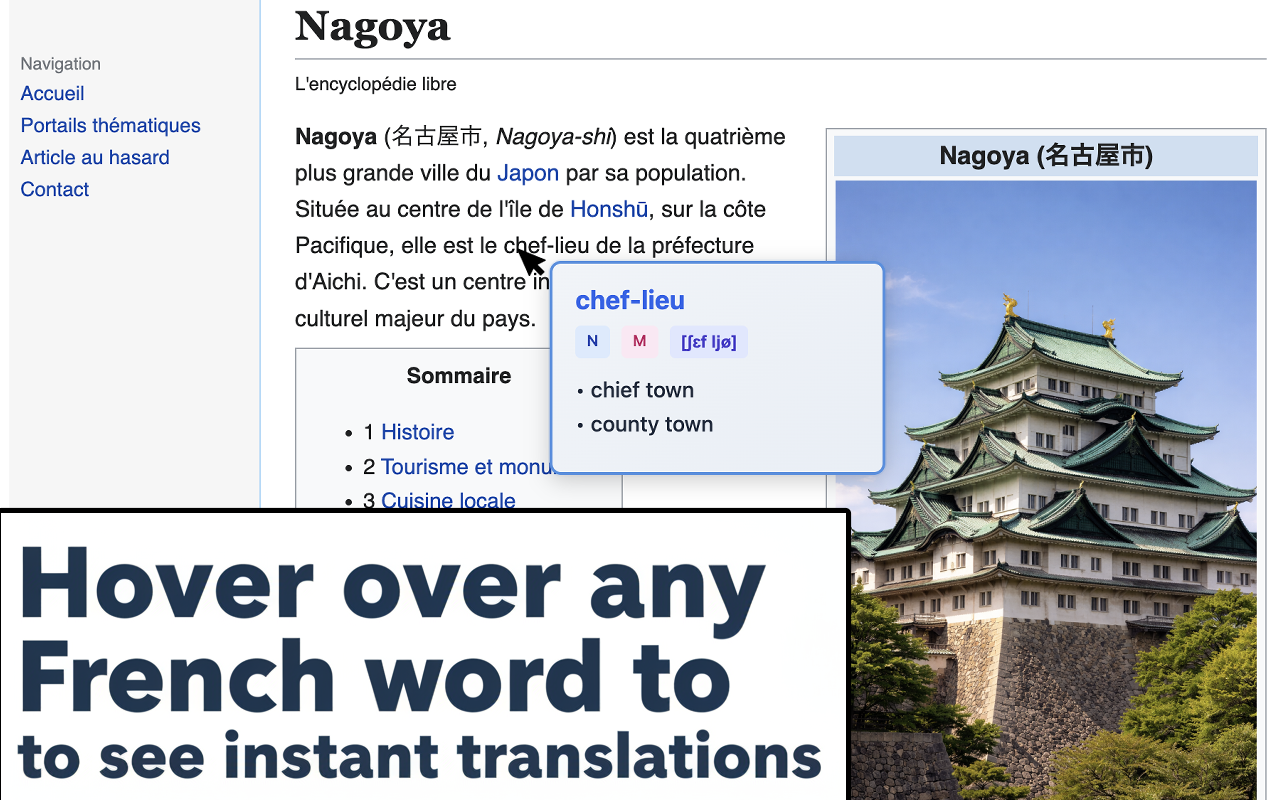Click the Sommaire heading
This screenshot has width=1280, height=800.
click(459, 376)
